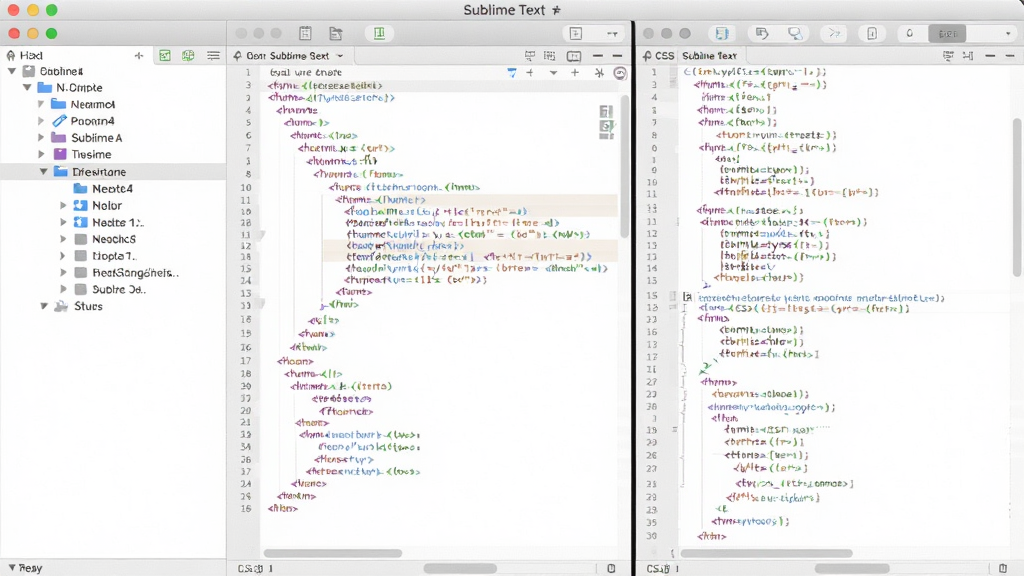Toggle the green grid icon above sidebar
Image resolution: width=1024 pixels, height=576 pixels.
[188, 56]
